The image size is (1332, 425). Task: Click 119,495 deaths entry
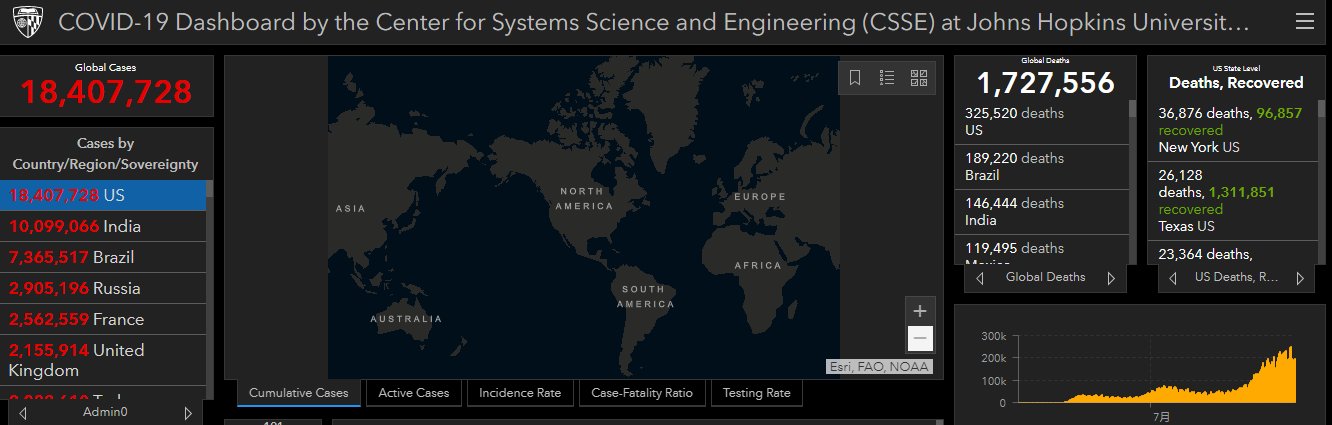(x=1042, y=250)
